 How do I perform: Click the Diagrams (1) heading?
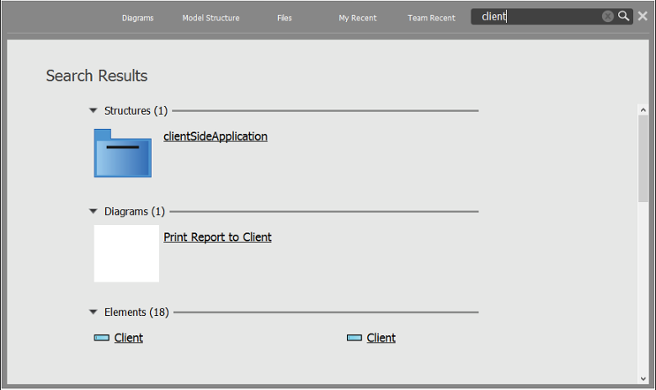pyautogui.click(x=134, y=211)
